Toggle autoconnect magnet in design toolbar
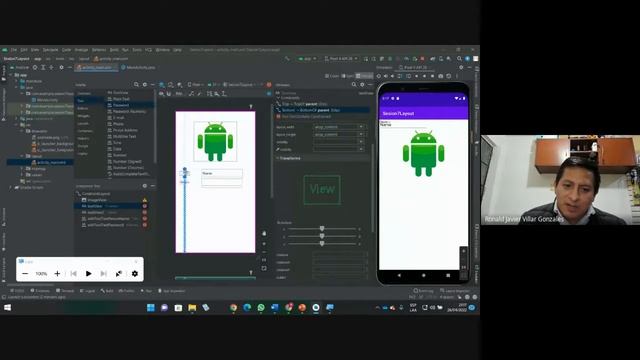 click(169, 94)
